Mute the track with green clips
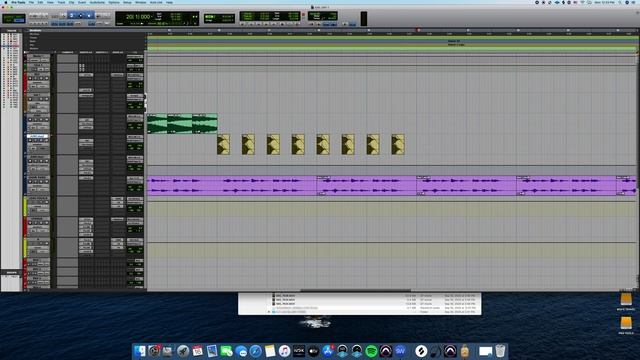640x360 pixels. pyautogui.click(x=47, y=120)
